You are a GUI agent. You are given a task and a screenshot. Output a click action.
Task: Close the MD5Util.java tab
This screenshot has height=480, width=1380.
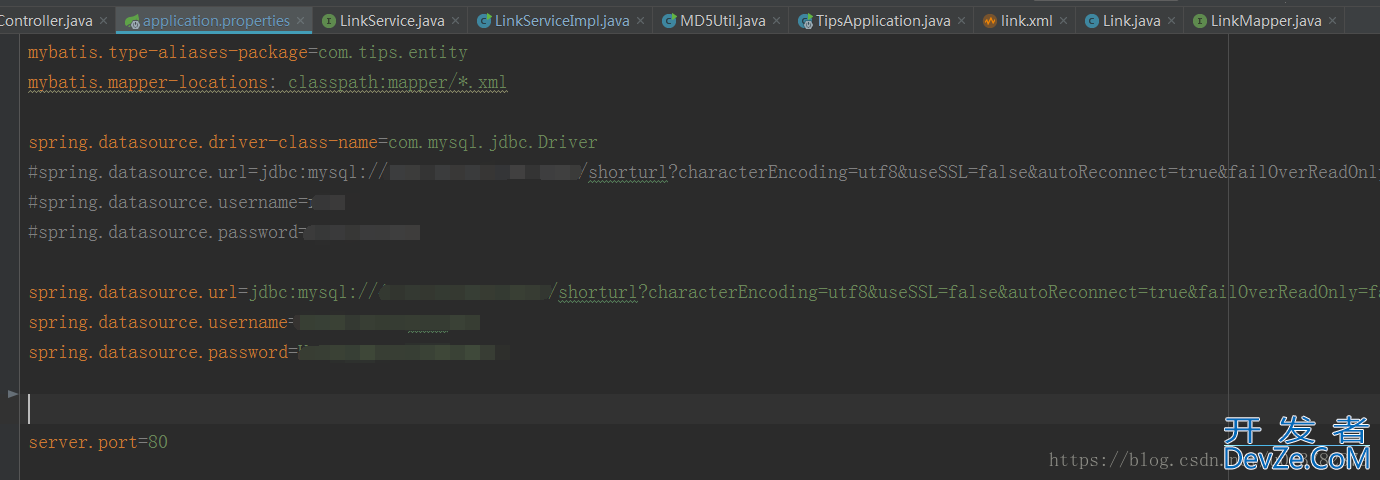point(776,21)
